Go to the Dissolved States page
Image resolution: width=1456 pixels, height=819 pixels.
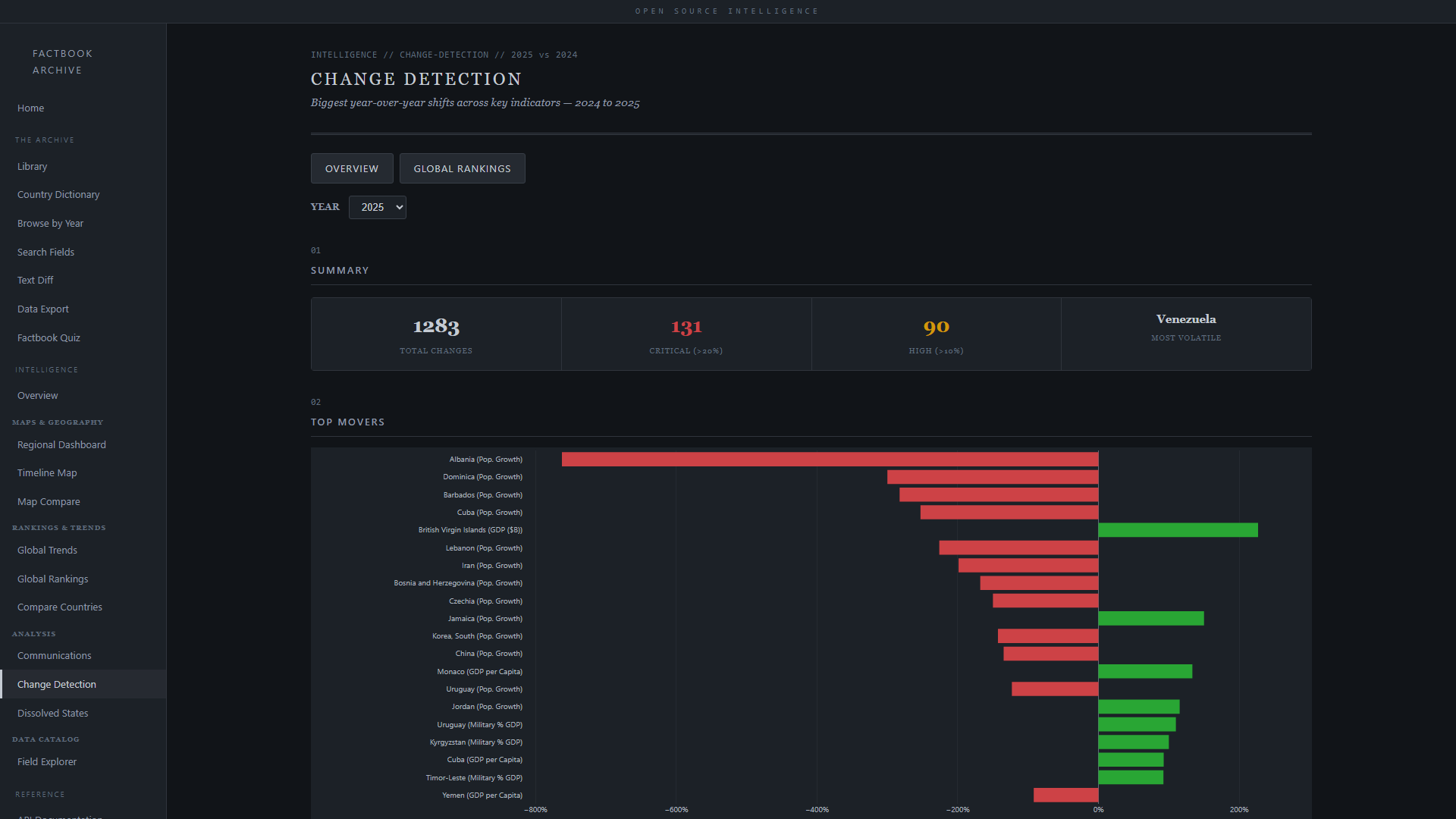[52, 713]
